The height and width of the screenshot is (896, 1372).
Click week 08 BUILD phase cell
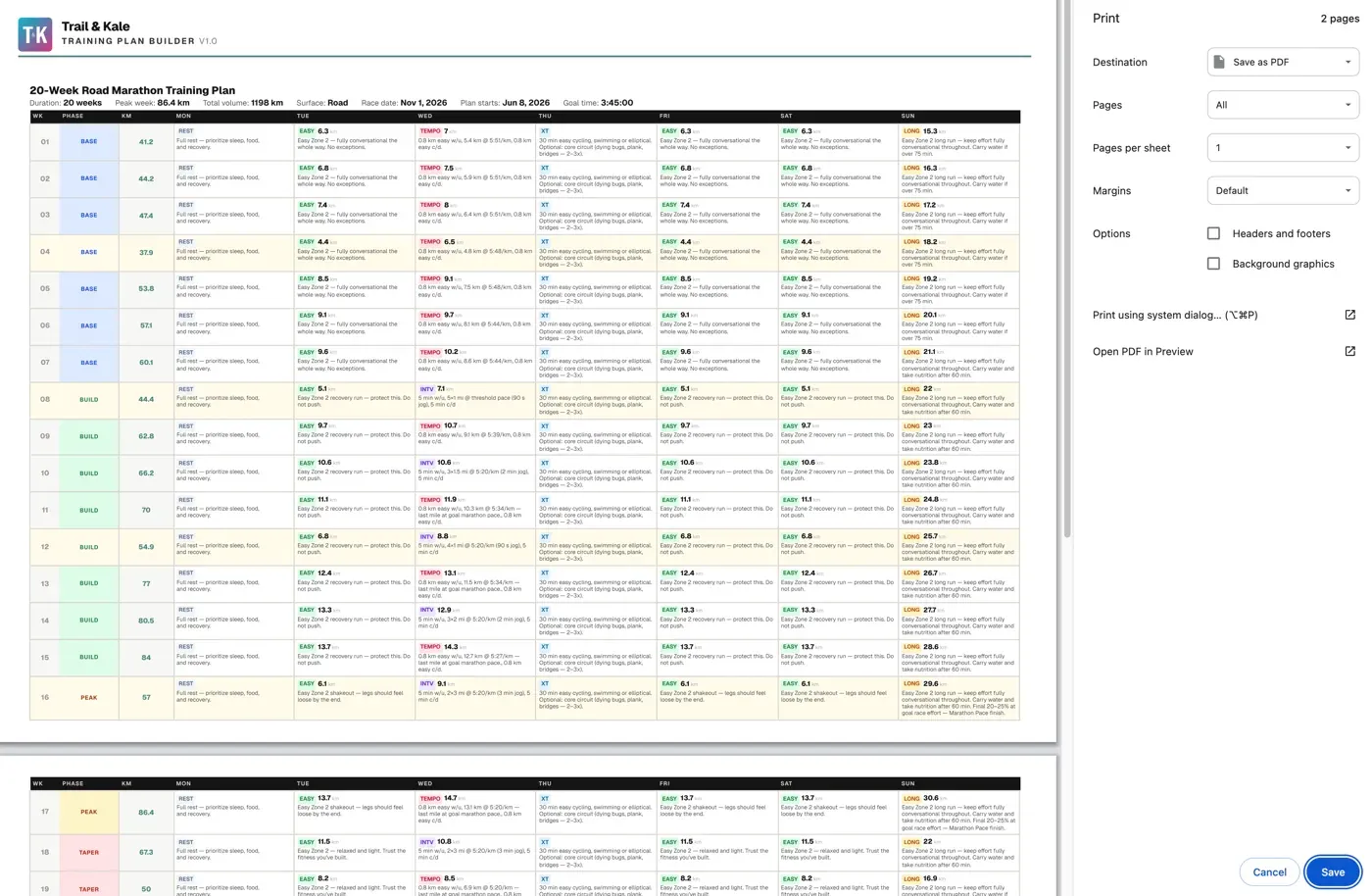click(x=88, y=400)
